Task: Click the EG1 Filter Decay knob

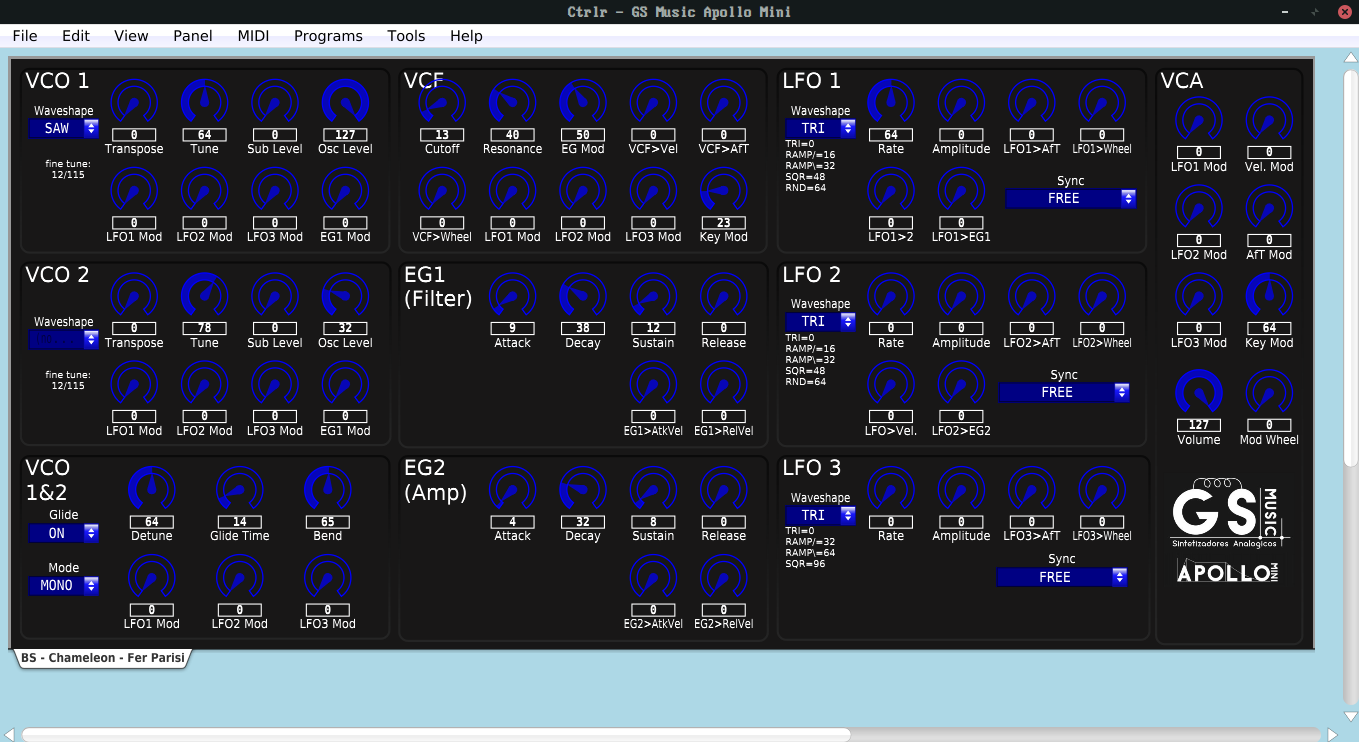Action: coord(582,297)
